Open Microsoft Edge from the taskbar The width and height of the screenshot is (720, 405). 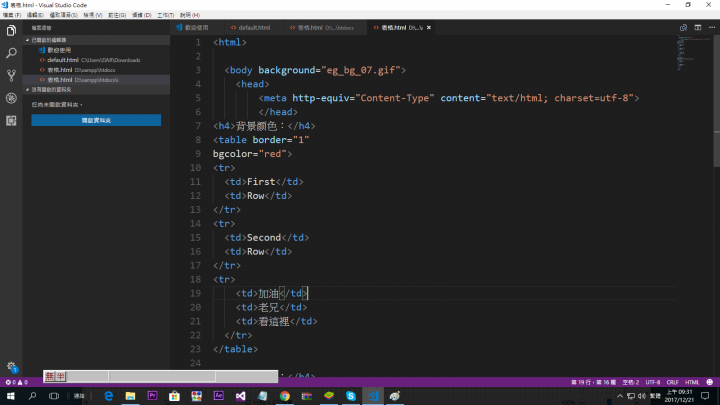[108, 396]
